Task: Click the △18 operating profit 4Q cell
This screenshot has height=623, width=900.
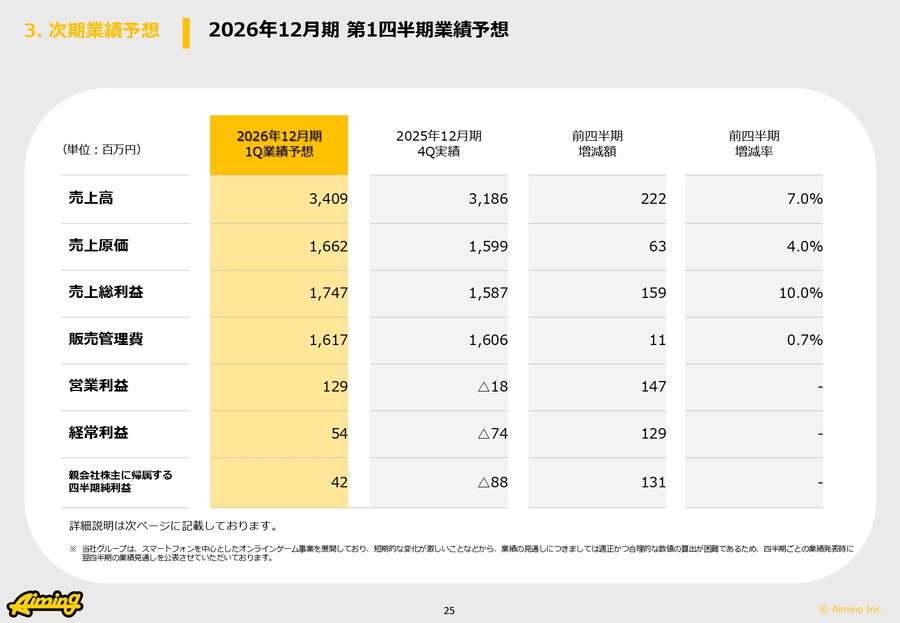Action: click(x=492, y=387)
